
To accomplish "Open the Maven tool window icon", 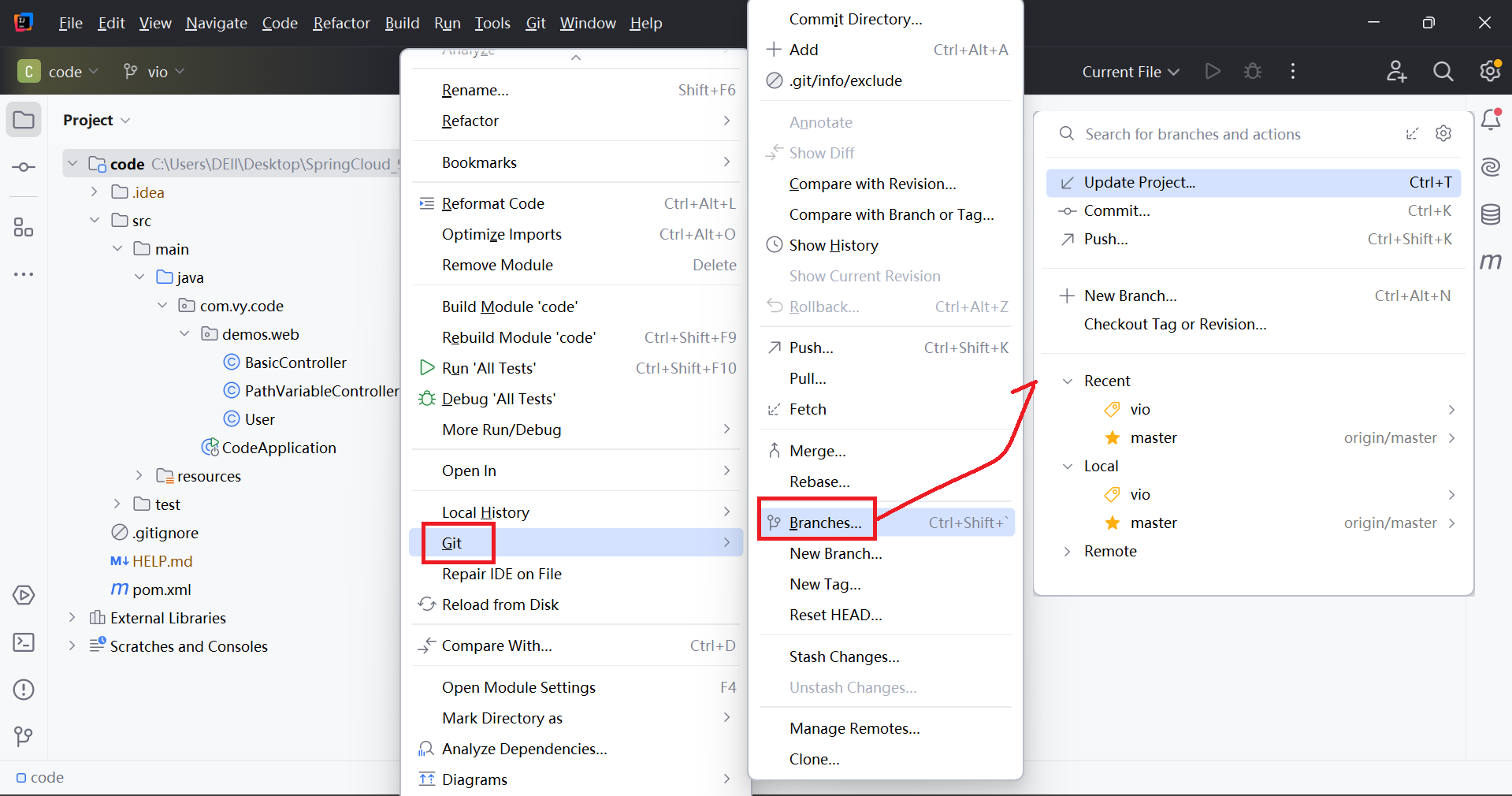I will 1491,261.
